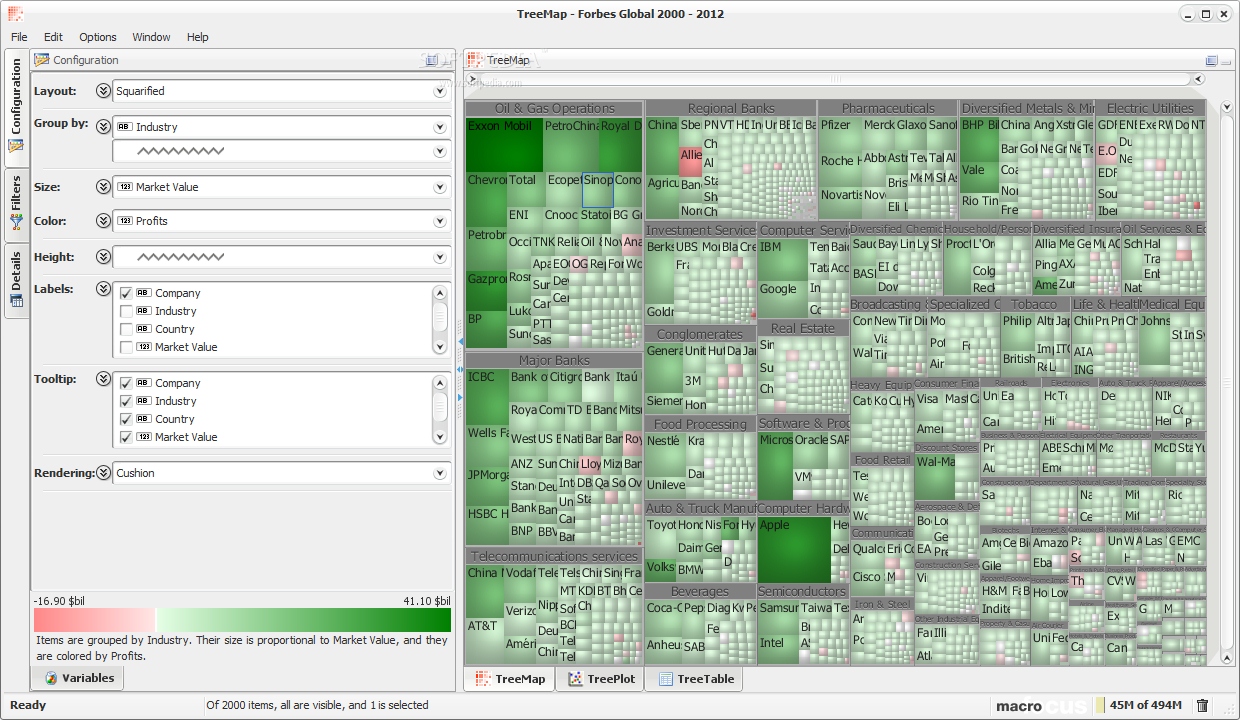
Task: Check Market Value in the Labels list
Action: [x=126, y=347]
